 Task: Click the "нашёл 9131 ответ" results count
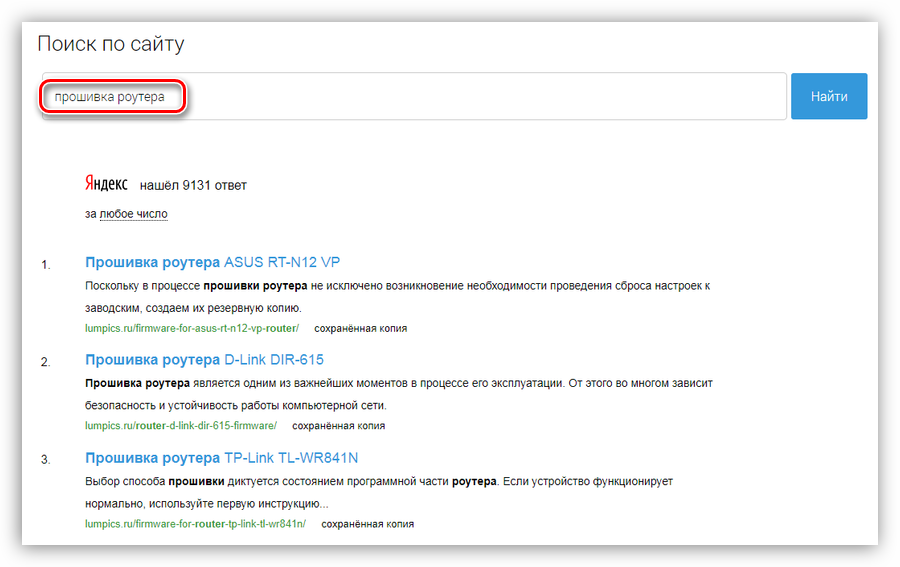[193, 185]
